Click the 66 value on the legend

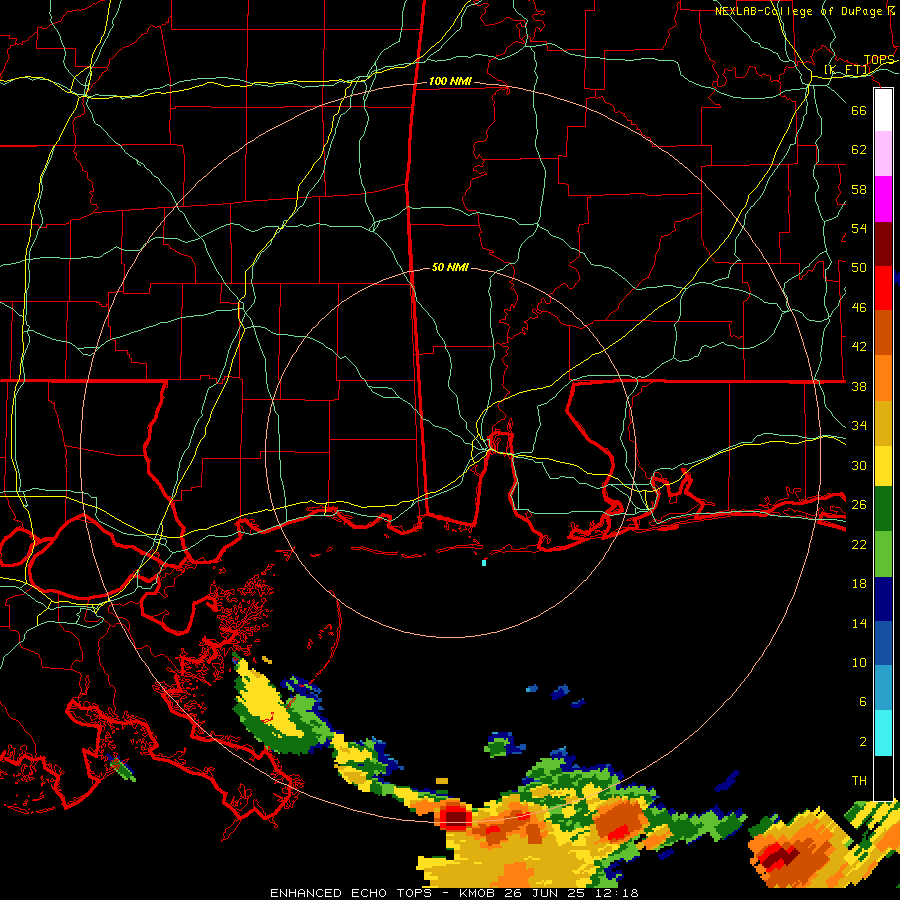coord(859,110)
